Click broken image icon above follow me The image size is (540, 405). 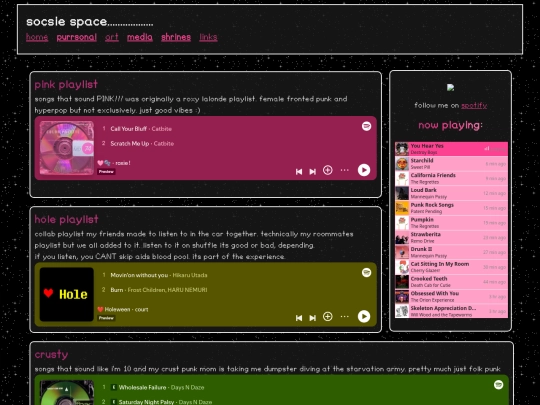click(x=450, y=87)
